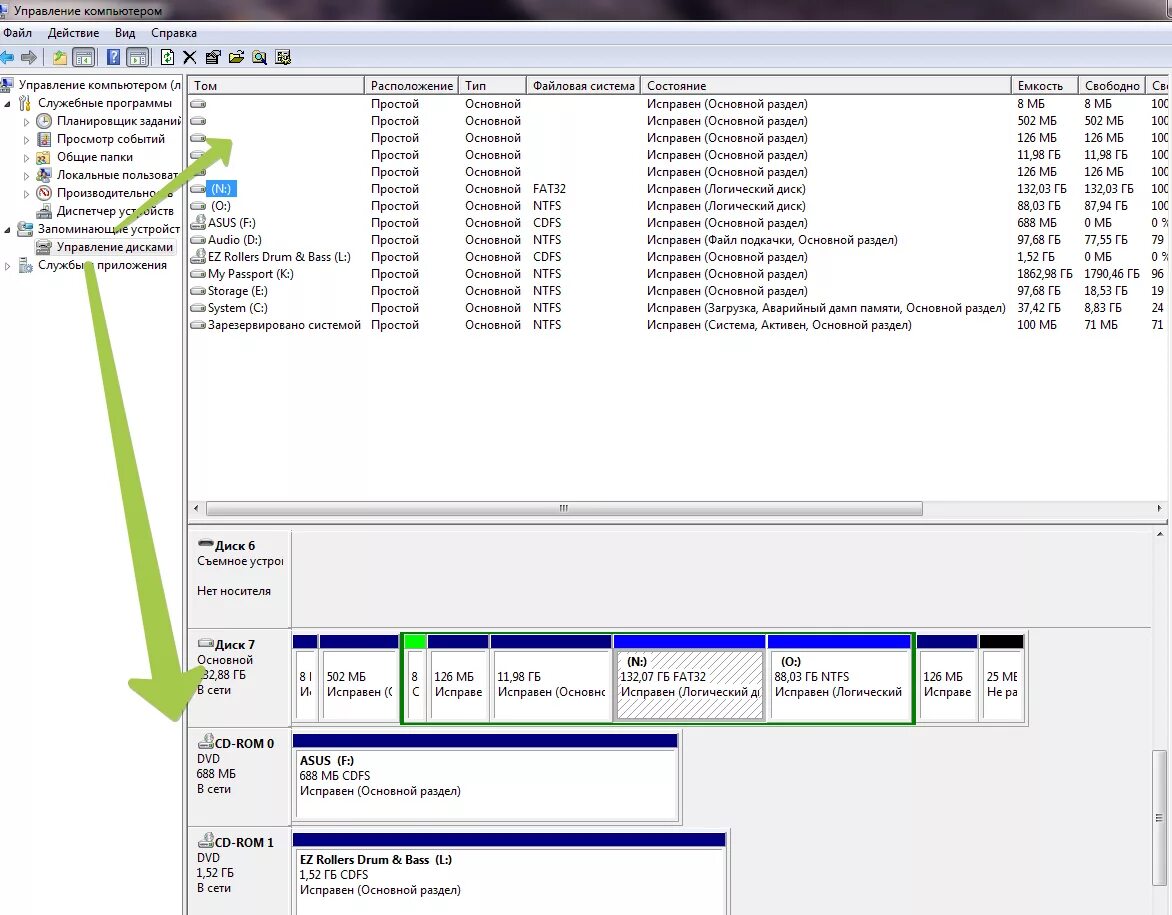
Task: Expand the Общие папки node
Action: (x=26, y=157)
